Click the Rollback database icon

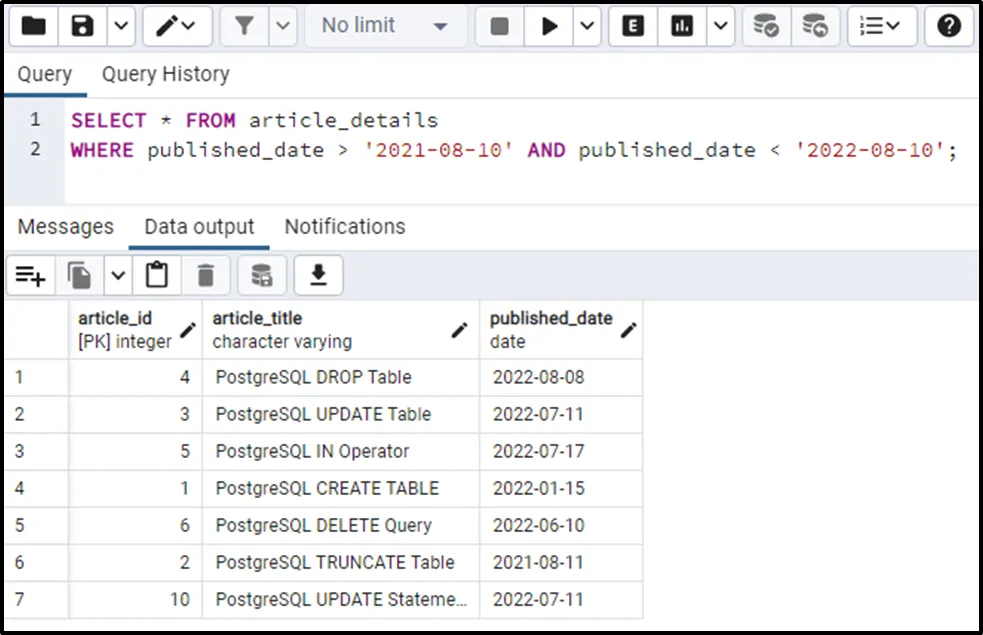(x=815, y=26)
